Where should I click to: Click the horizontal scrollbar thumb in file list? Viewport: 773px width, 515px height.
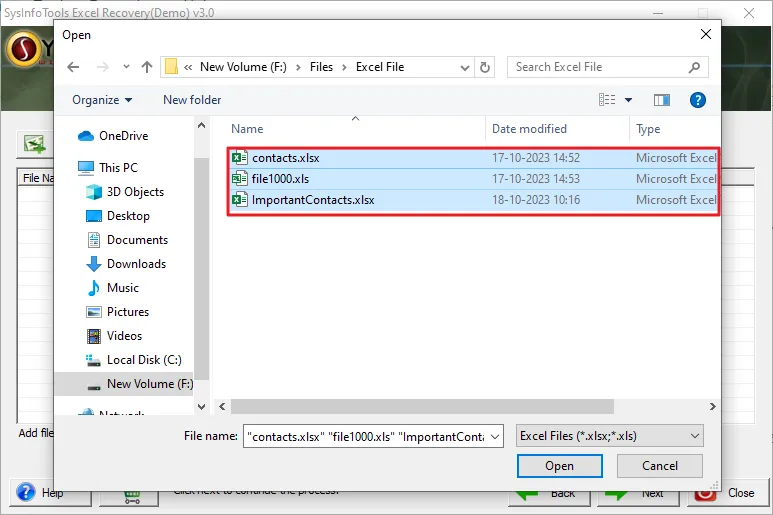point(422,407)
